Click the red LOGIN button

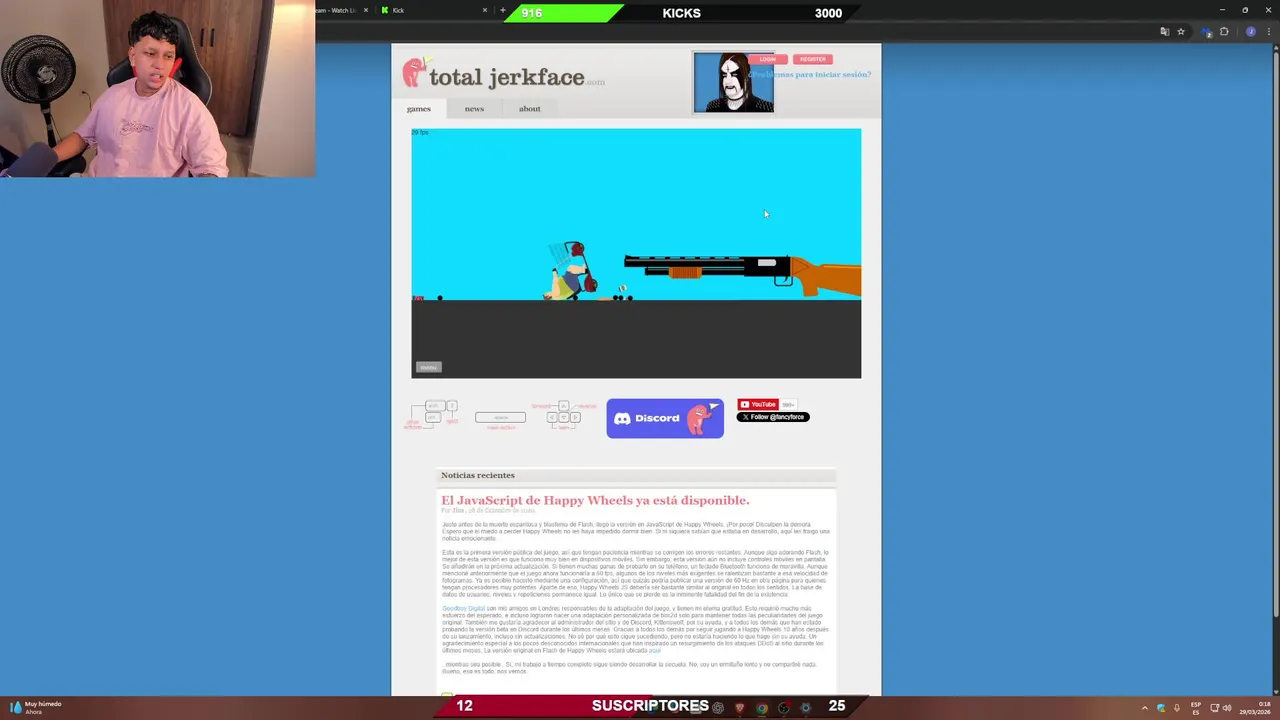pyautogui.click(x=768, y=59)
